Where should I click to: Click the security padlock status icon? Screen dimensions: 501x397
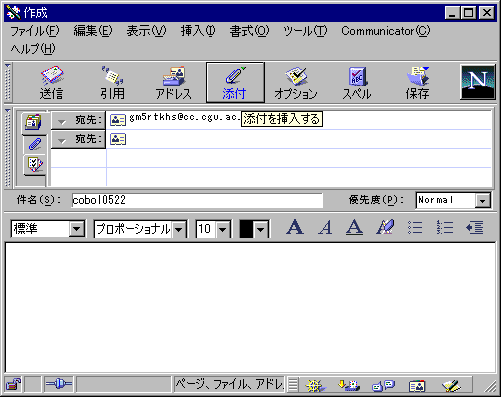click(14, 385)
